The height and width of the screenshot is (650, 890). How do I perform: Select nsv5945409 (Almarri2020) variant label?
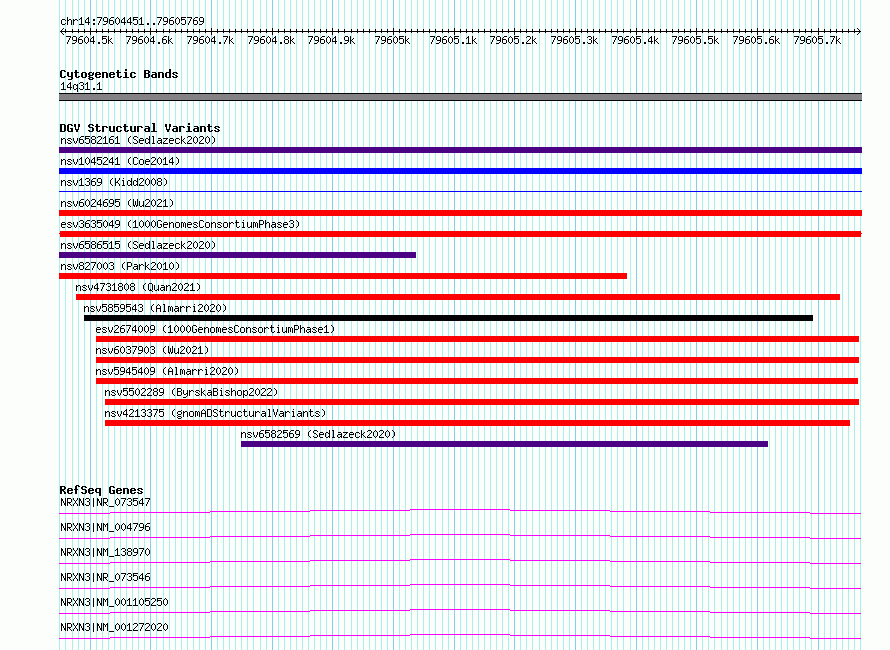pos(167,371)
